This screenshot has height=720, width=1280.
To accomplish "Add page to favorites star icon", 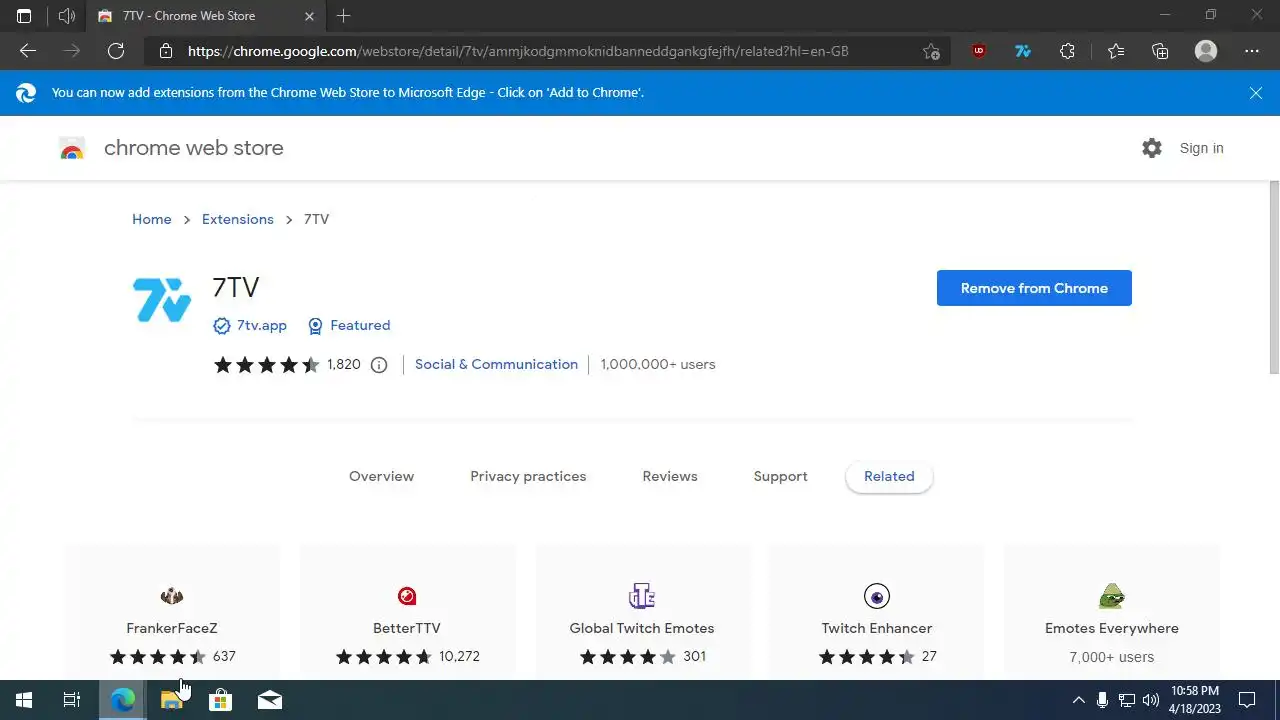I will [x=931, y=51].
